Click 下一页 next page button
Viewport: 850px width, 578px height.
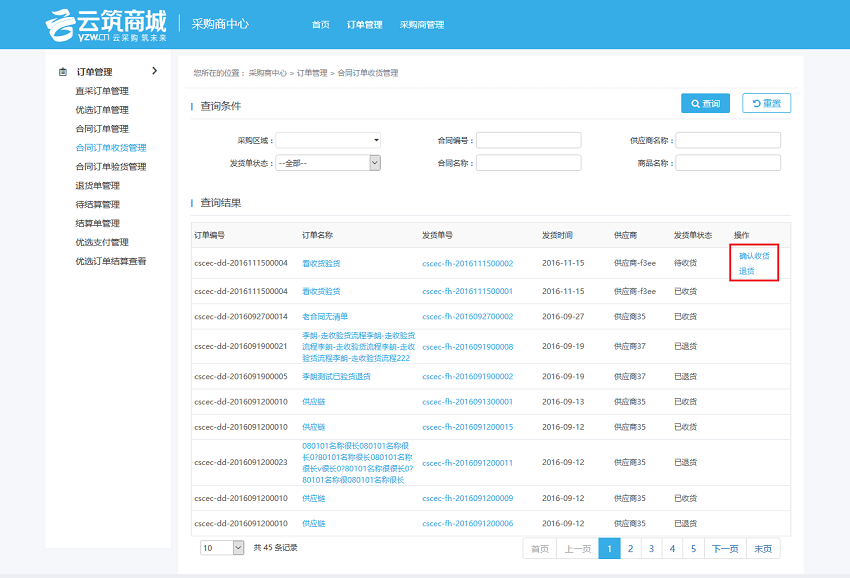(x=725, y=549)
